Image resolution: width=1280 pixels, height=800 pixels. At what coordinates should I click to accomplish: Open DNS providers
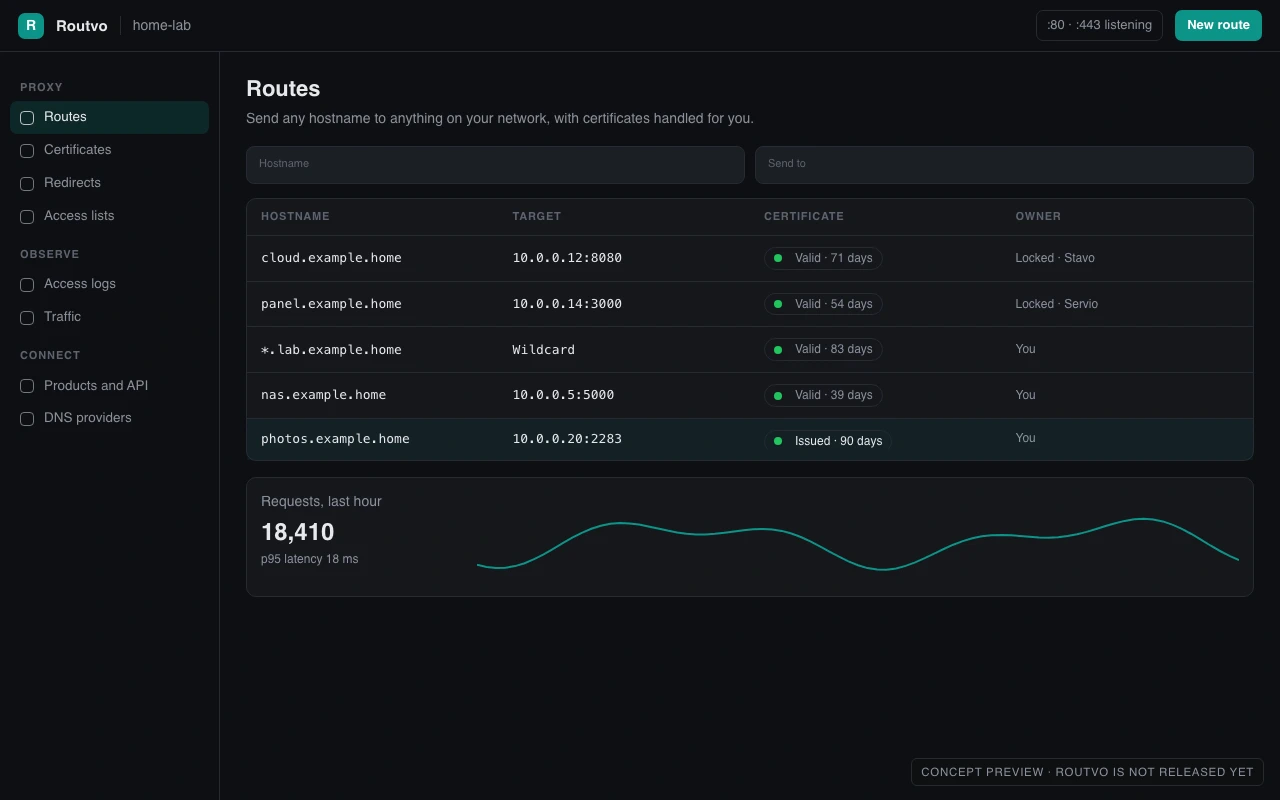109,418
